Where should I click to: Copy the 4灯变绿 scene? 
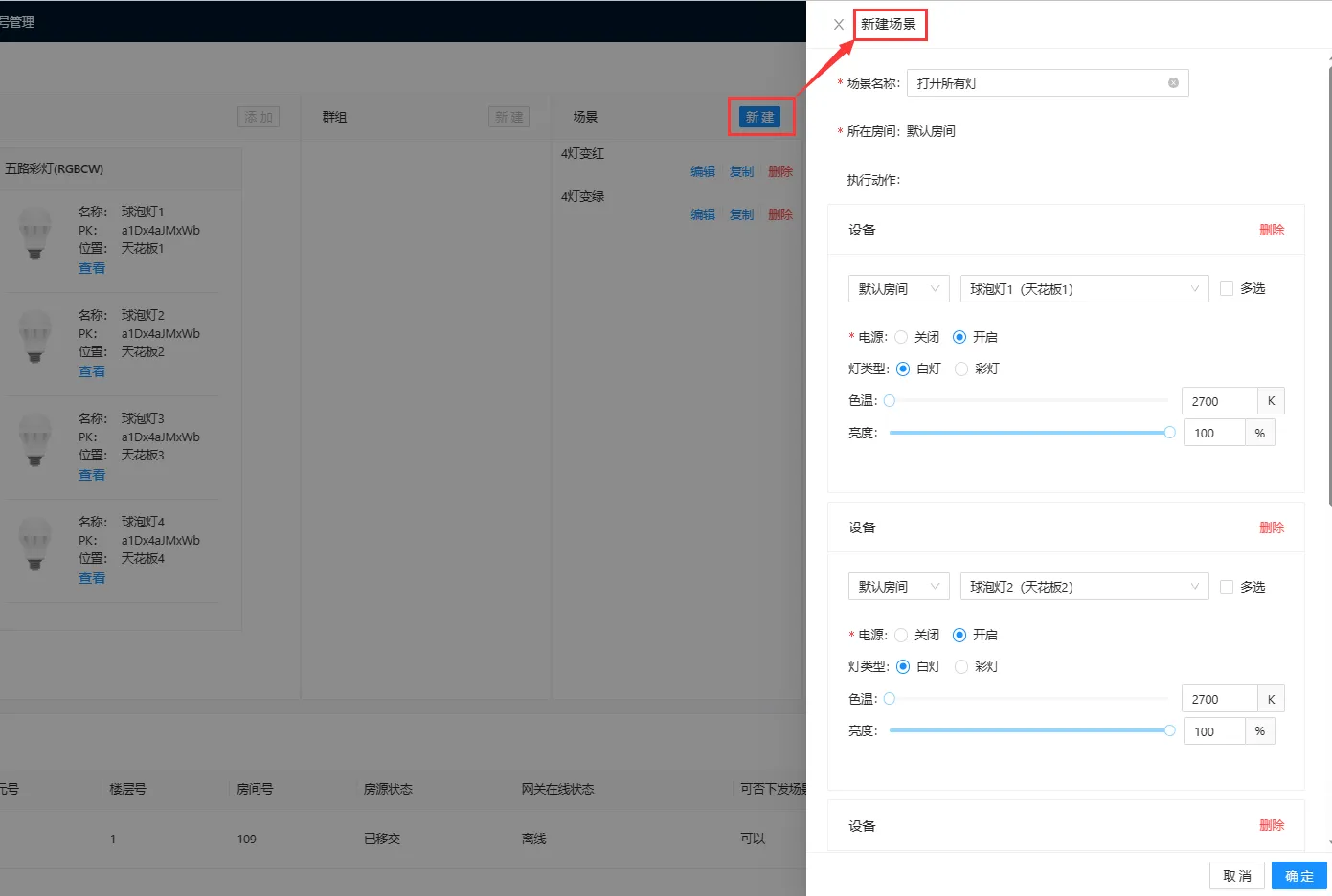pos(742,214)
